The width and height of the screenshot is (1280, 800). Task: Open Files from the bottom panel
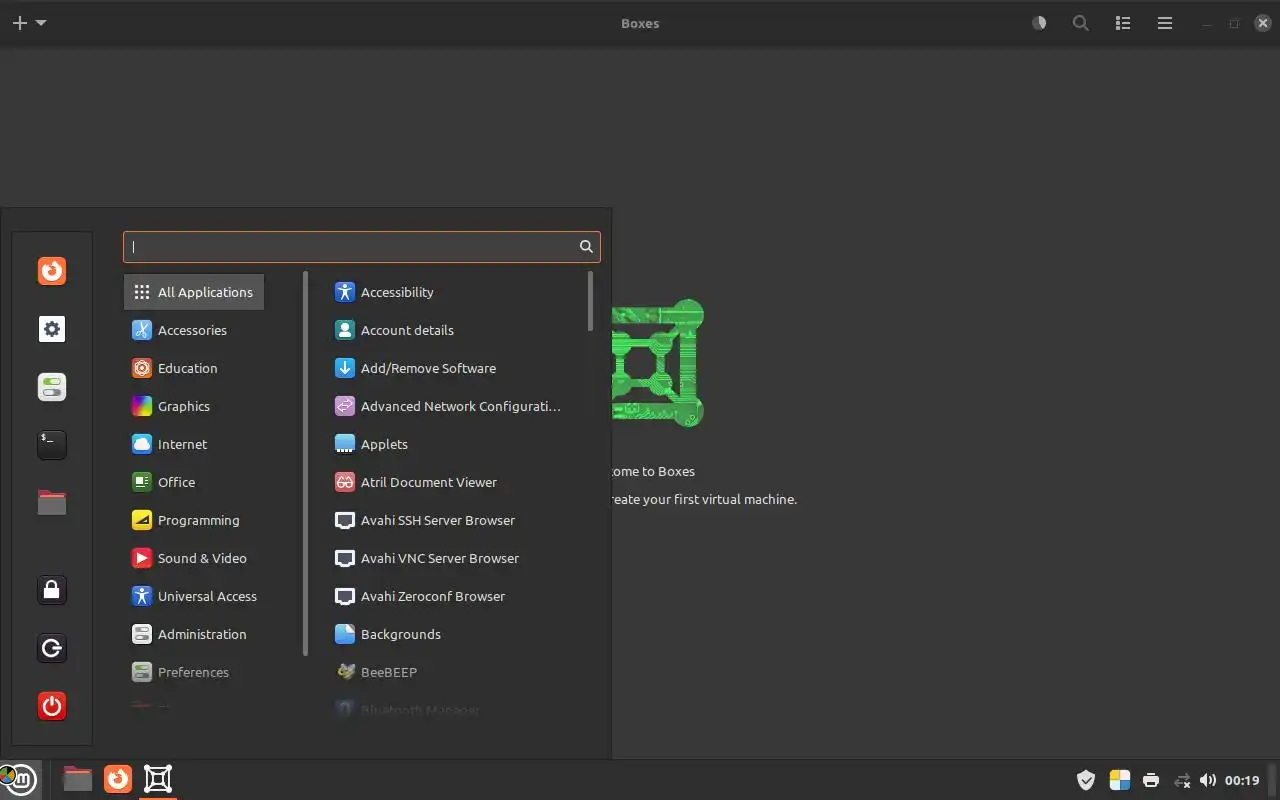[77, 779]
